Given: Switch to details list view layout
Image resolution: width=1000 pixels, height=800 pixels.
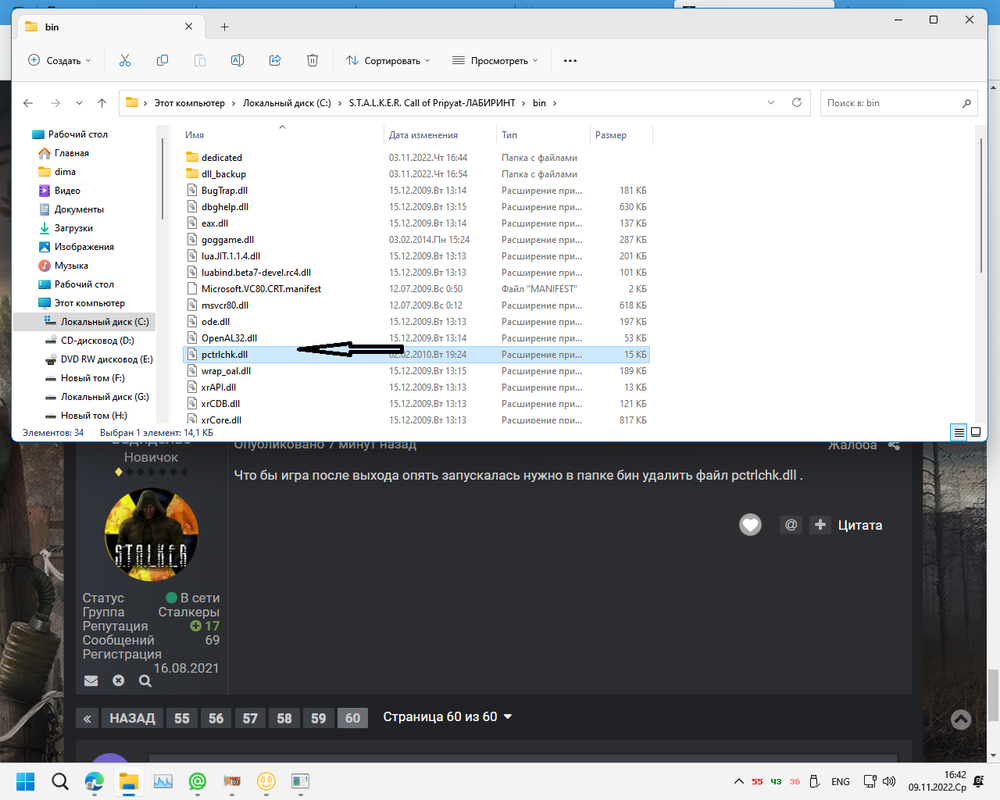Looking at the screenshot, I should click(959, 432).
